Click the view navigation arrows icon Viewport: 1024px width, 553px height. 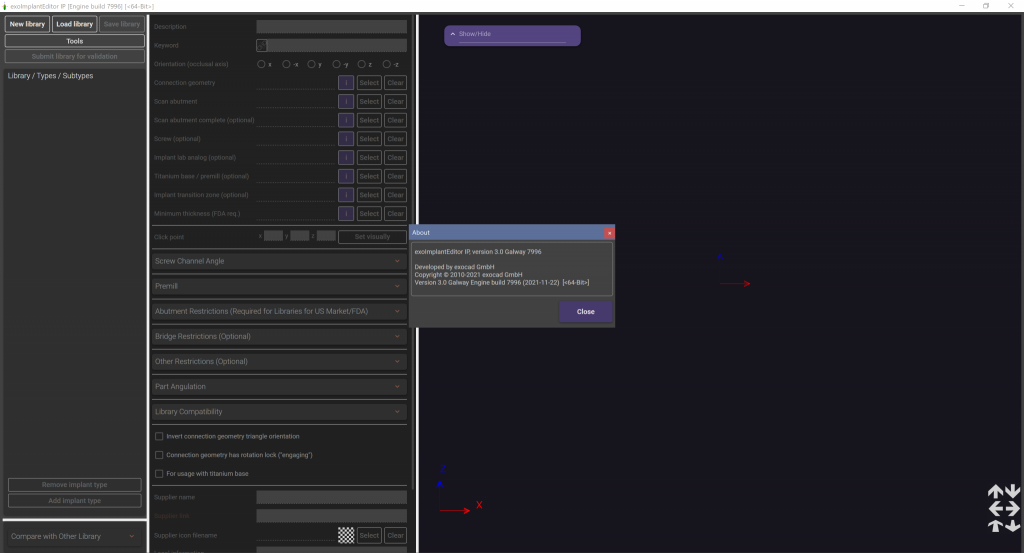[1003, 508]
